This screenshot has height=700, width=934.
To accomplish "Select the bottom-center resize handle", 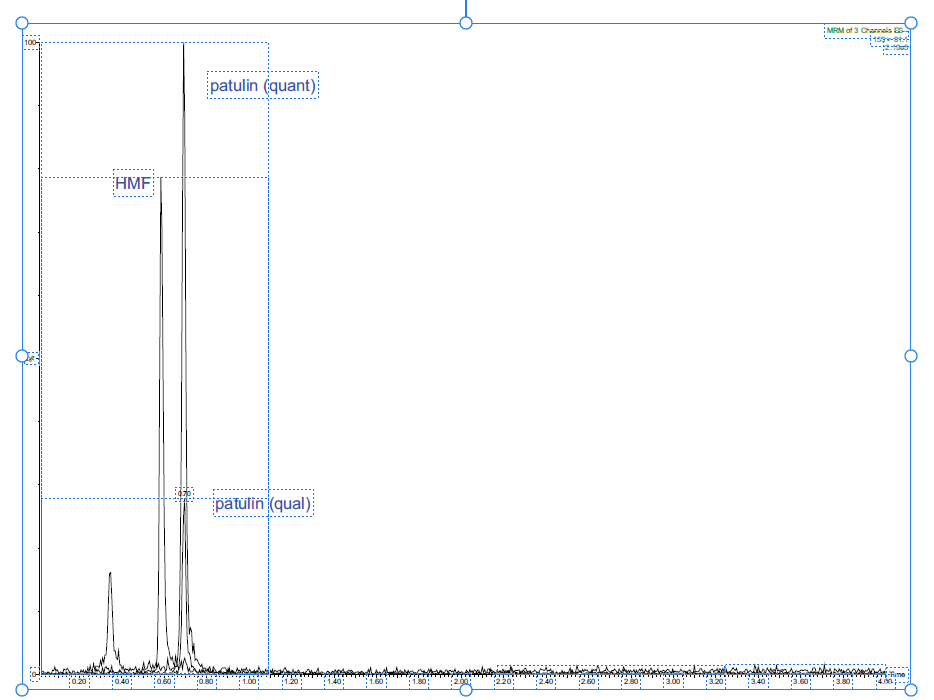I will [466, 690].
